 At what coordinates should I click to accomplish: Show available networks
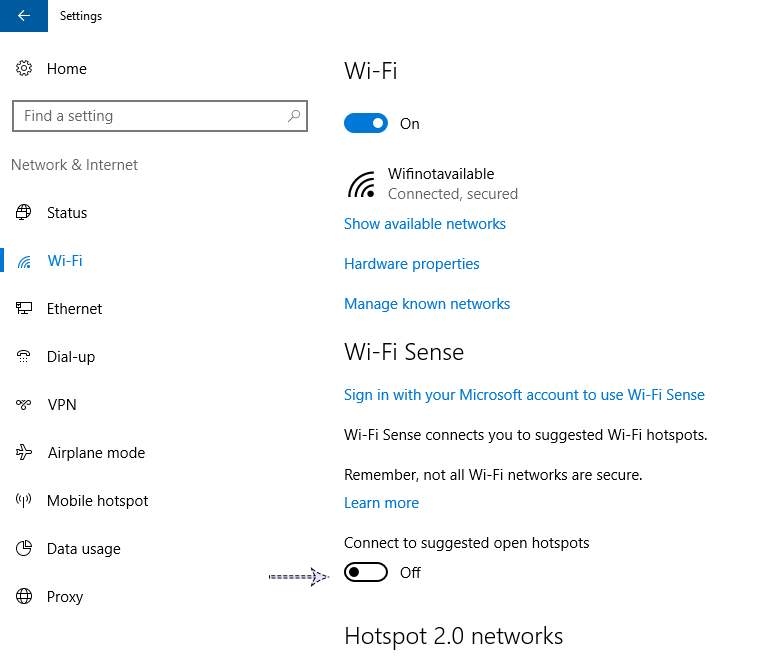pos(425,224)
